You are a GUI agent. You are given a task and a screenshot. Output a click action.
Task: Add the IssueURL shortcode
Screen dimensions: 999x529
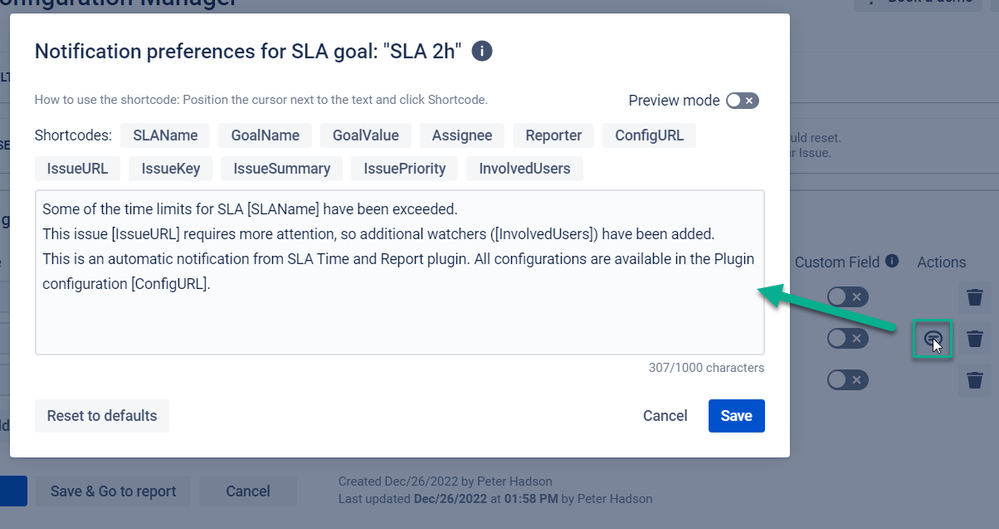click(77, 168)
